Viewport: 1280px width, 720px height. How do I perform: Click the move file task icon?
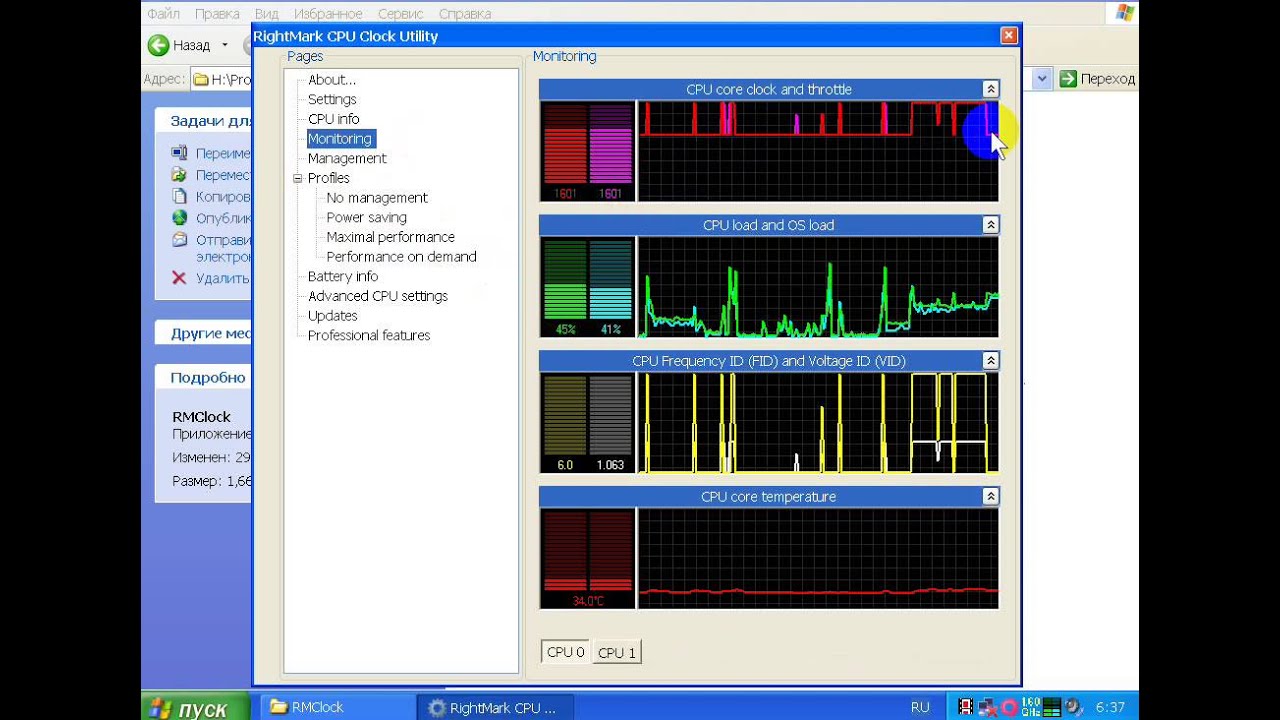pos(179,175)
